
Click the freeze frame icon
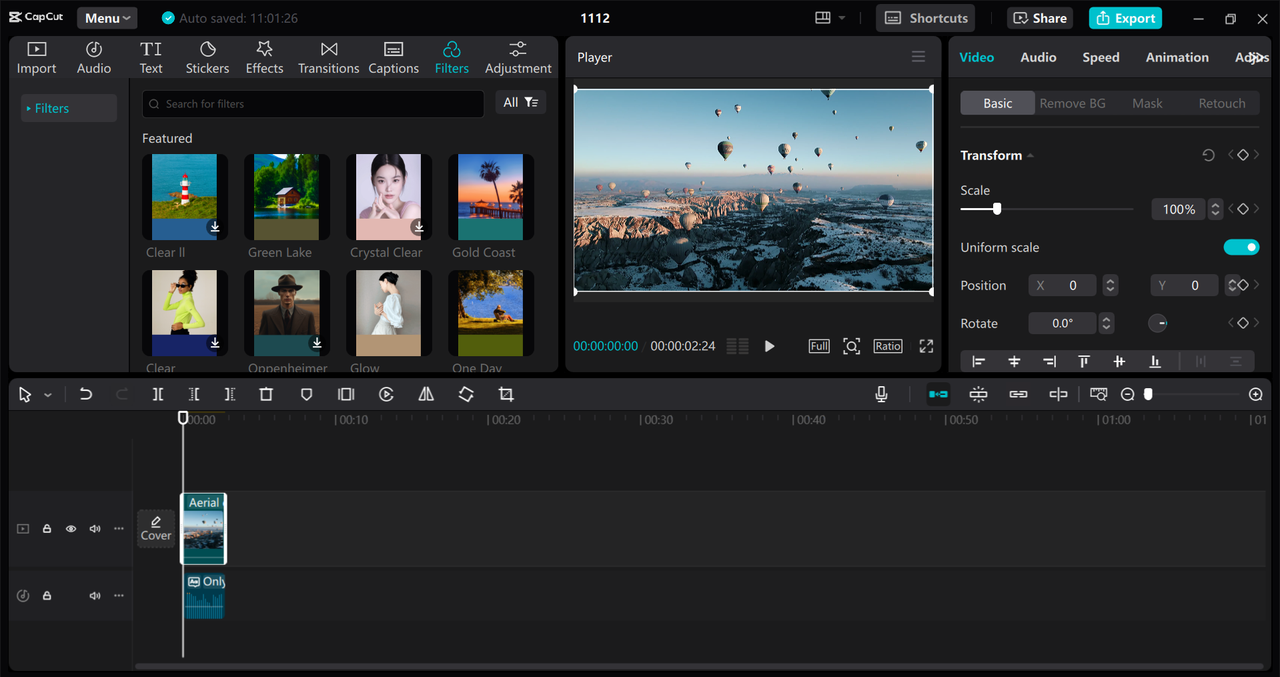tap(346, 395)
